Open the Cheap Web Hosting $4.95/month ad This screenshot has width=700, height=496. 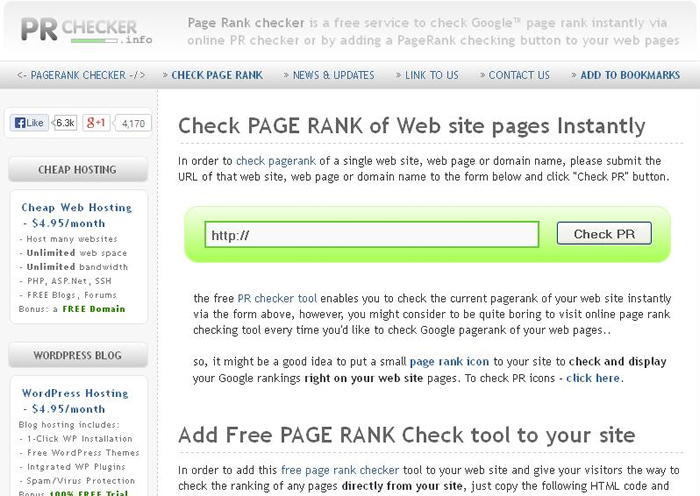coord(77,215)
